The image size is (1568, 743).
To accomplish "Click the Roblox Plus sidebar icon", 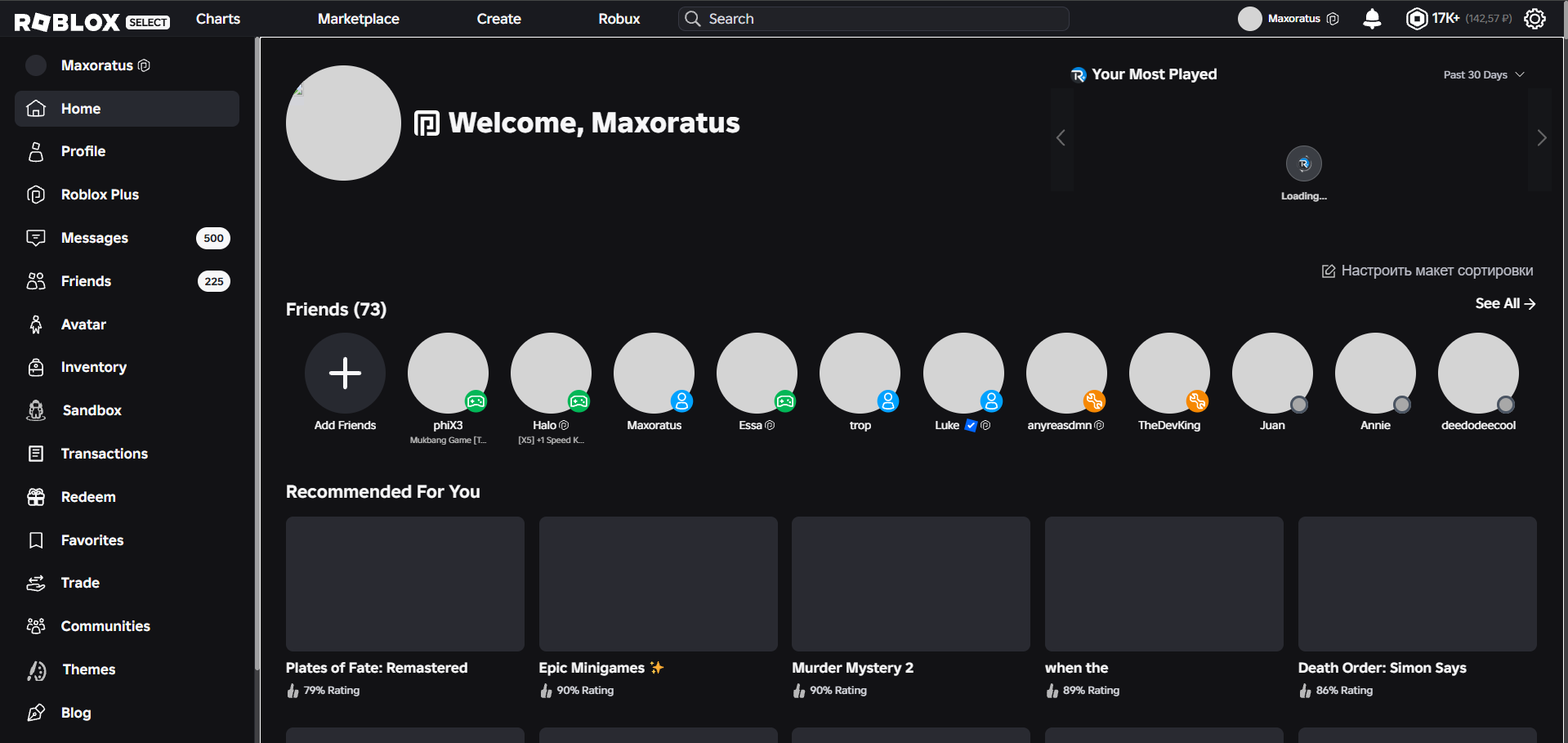I will pyautogui.click(x=36, y=195).
